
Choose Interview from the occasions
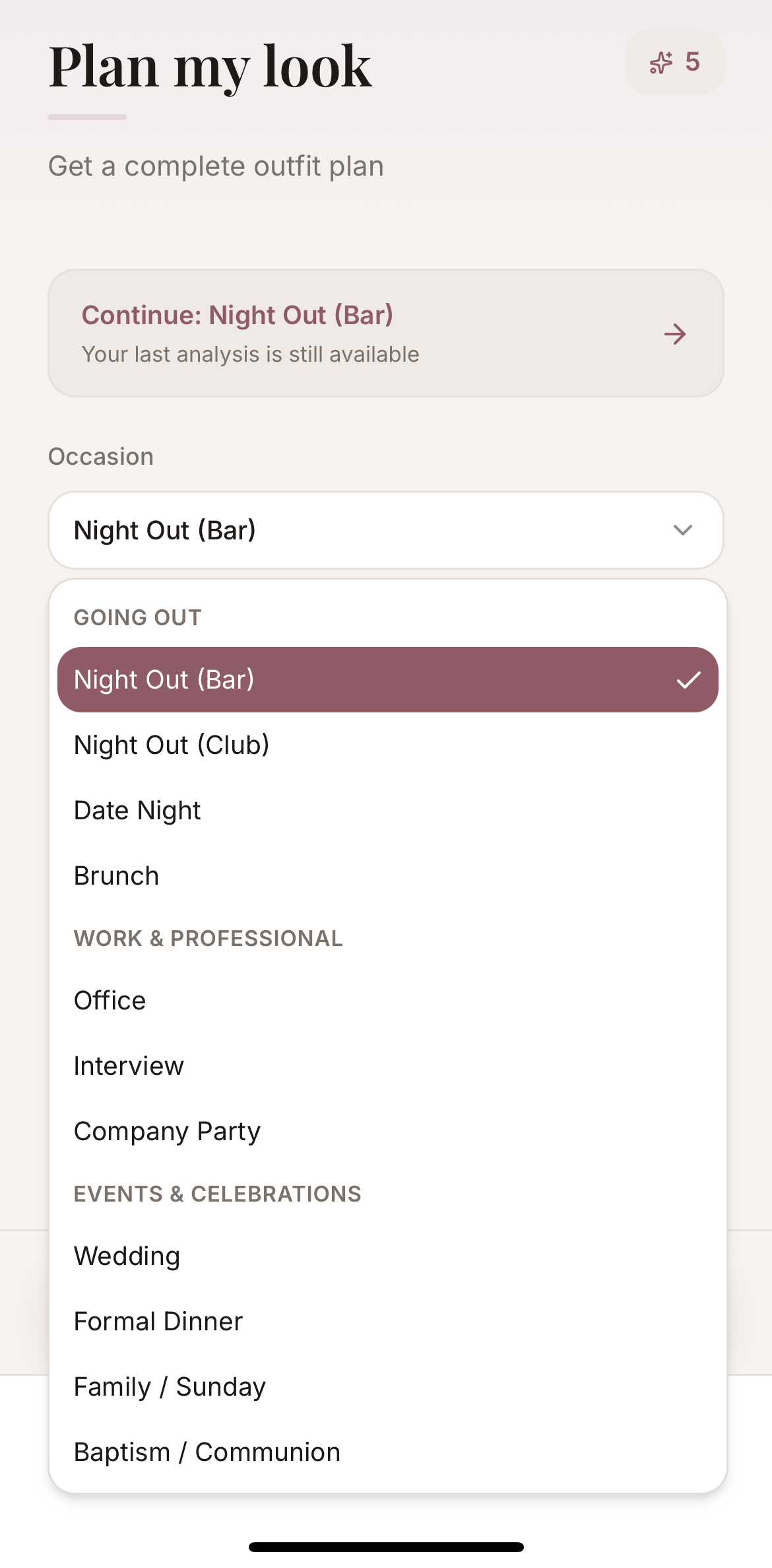click(129, 1065)
